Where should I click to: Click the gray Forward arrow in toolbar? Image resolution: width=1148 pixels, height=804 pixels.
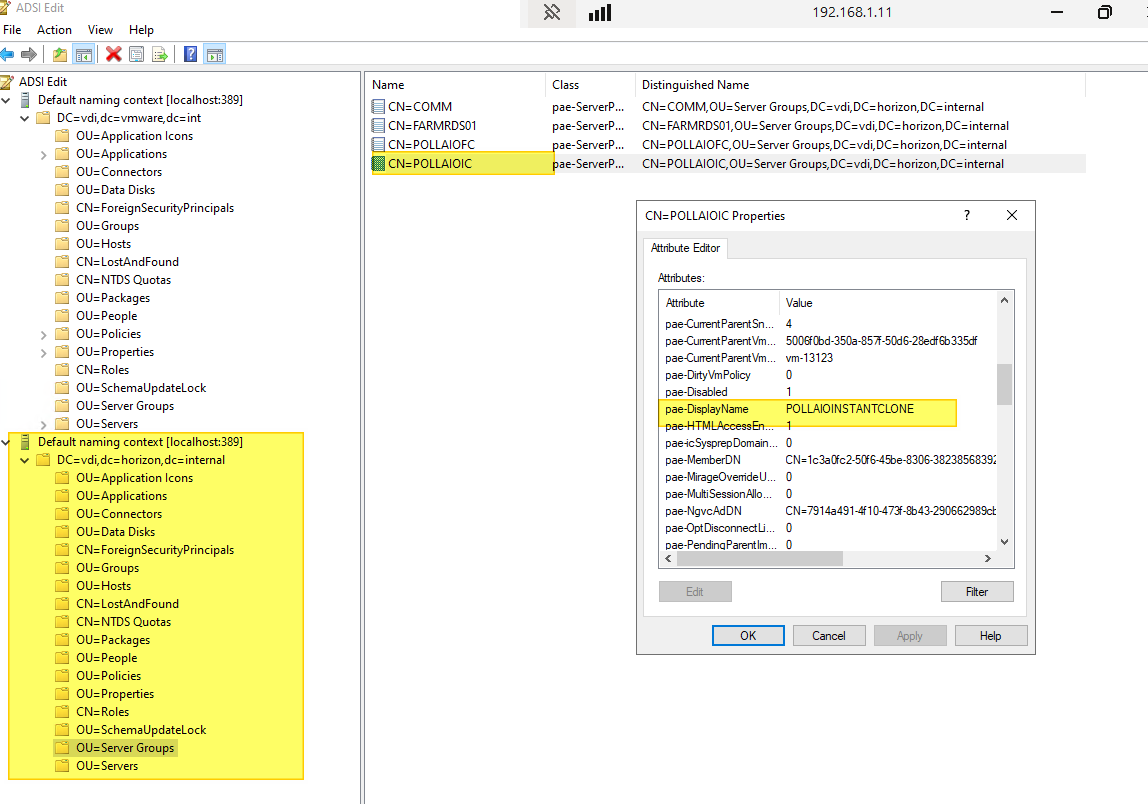tap(29, 54)
